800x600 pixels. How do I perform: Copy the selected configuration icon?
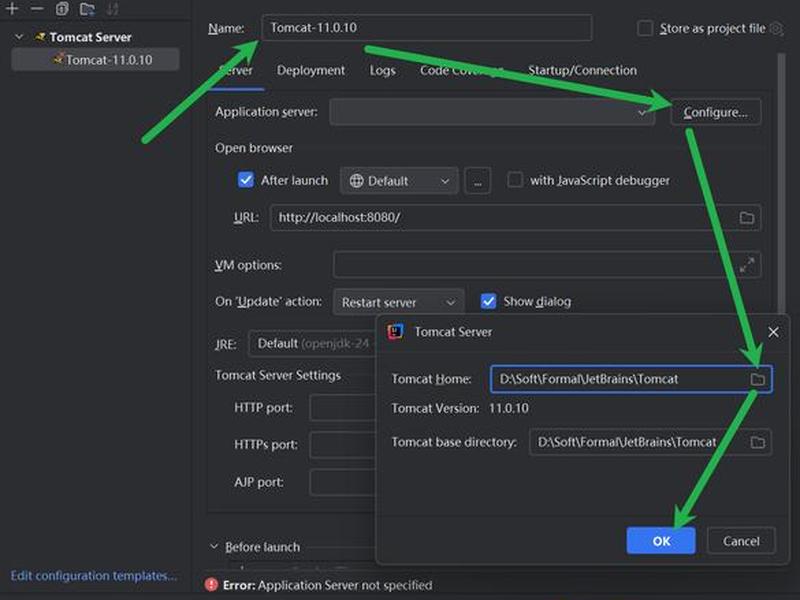62,9
